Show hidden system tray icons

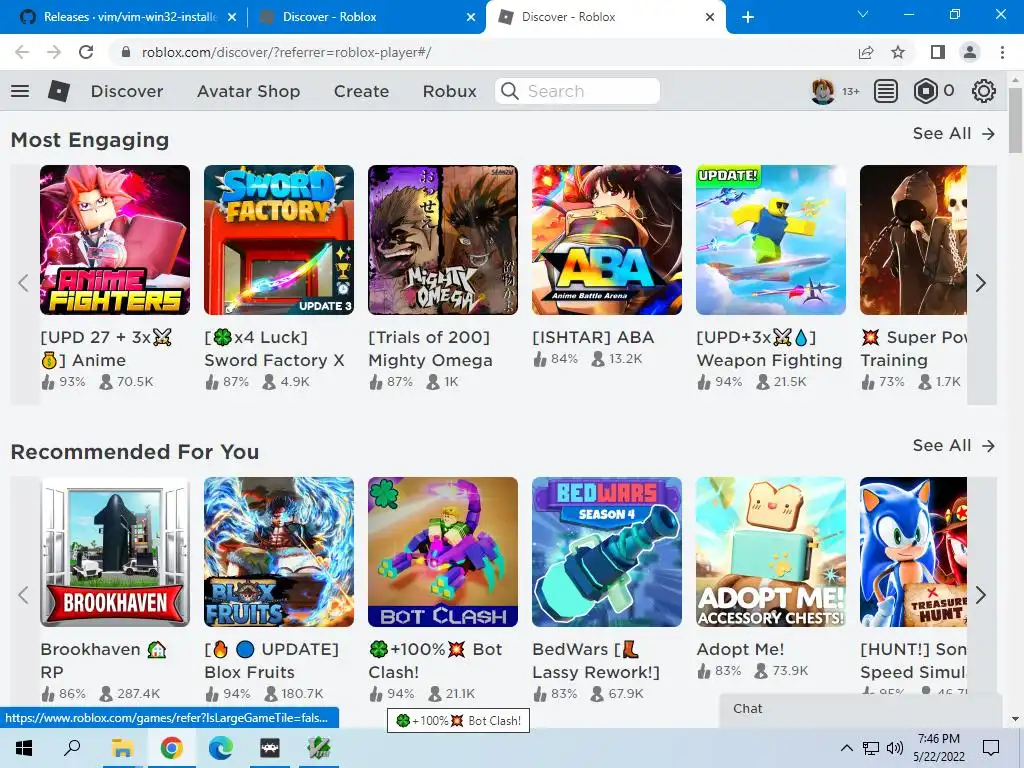point(846,748)
